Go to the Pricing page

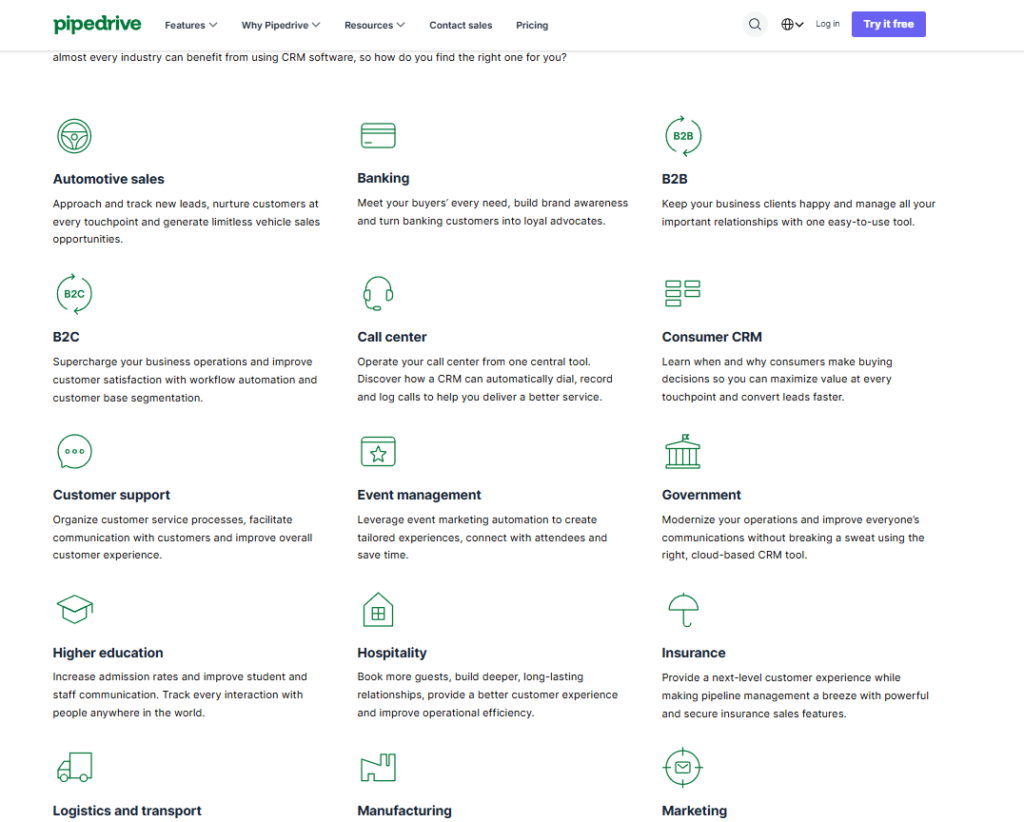click(x=532, y=25)
